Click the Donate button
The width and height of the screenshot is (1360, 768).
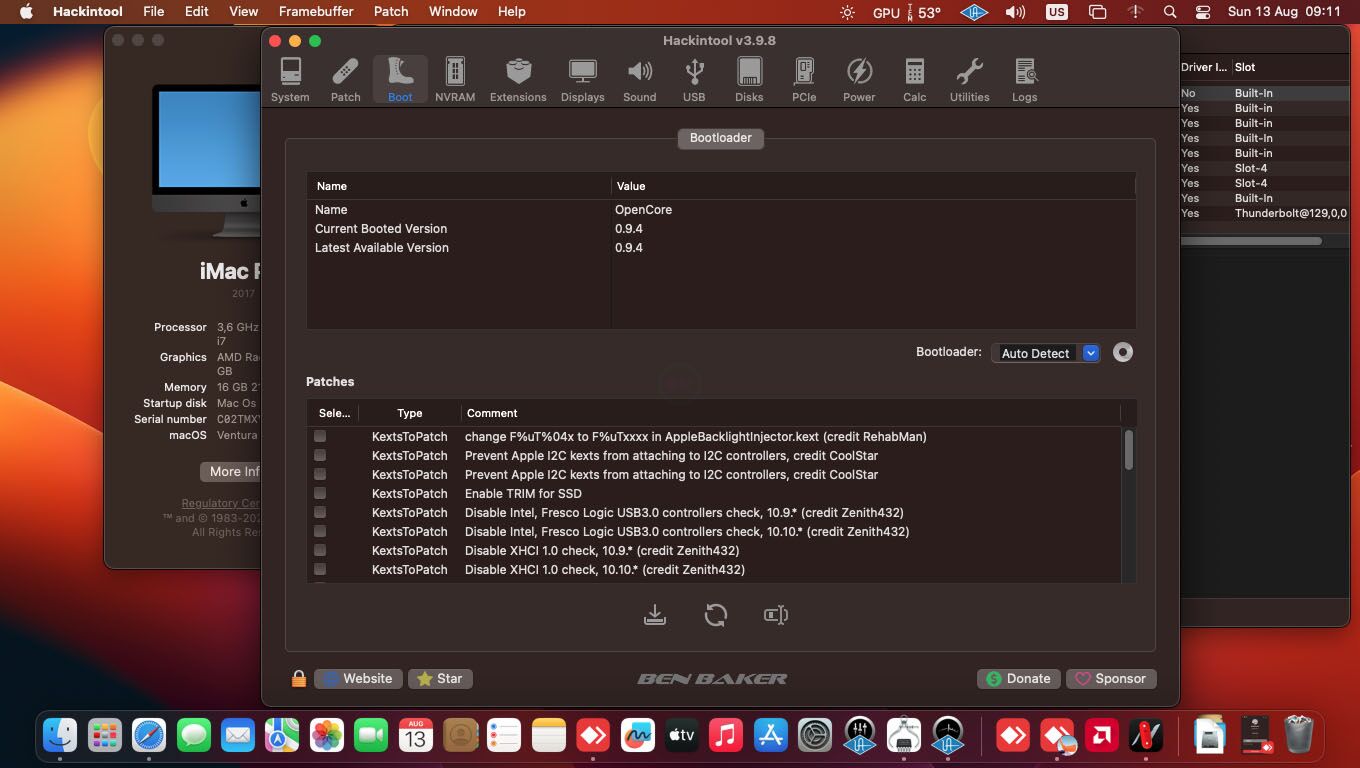coord(1018,678)
